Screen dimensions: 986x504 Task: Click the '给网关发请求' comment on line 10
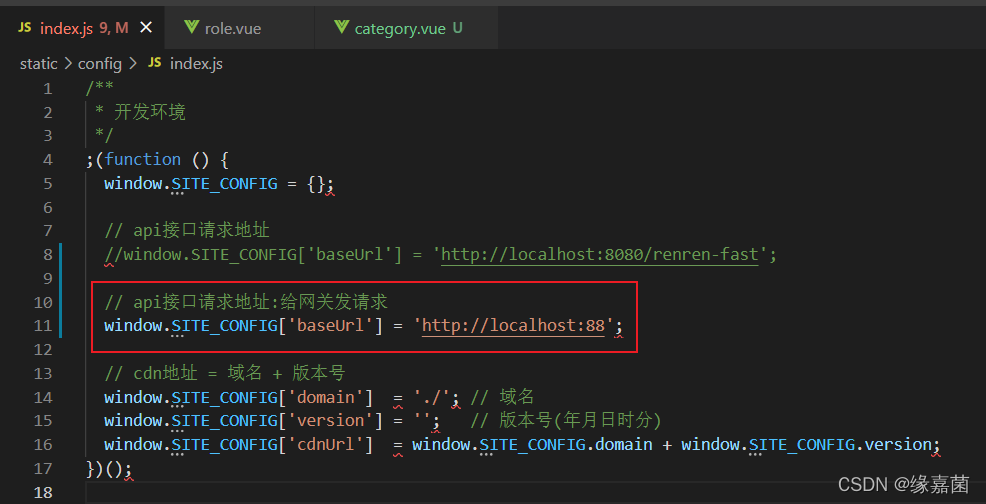pos(336,302)
